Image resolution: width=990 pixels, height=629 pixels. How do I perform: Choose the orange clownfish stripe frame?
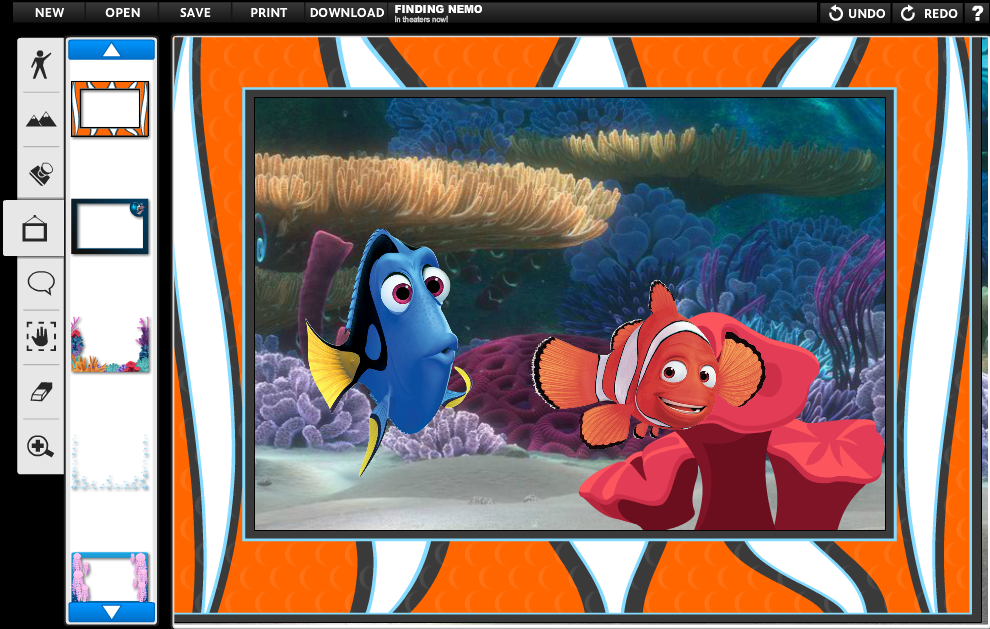pyautogui.click(x=110, y=109)
